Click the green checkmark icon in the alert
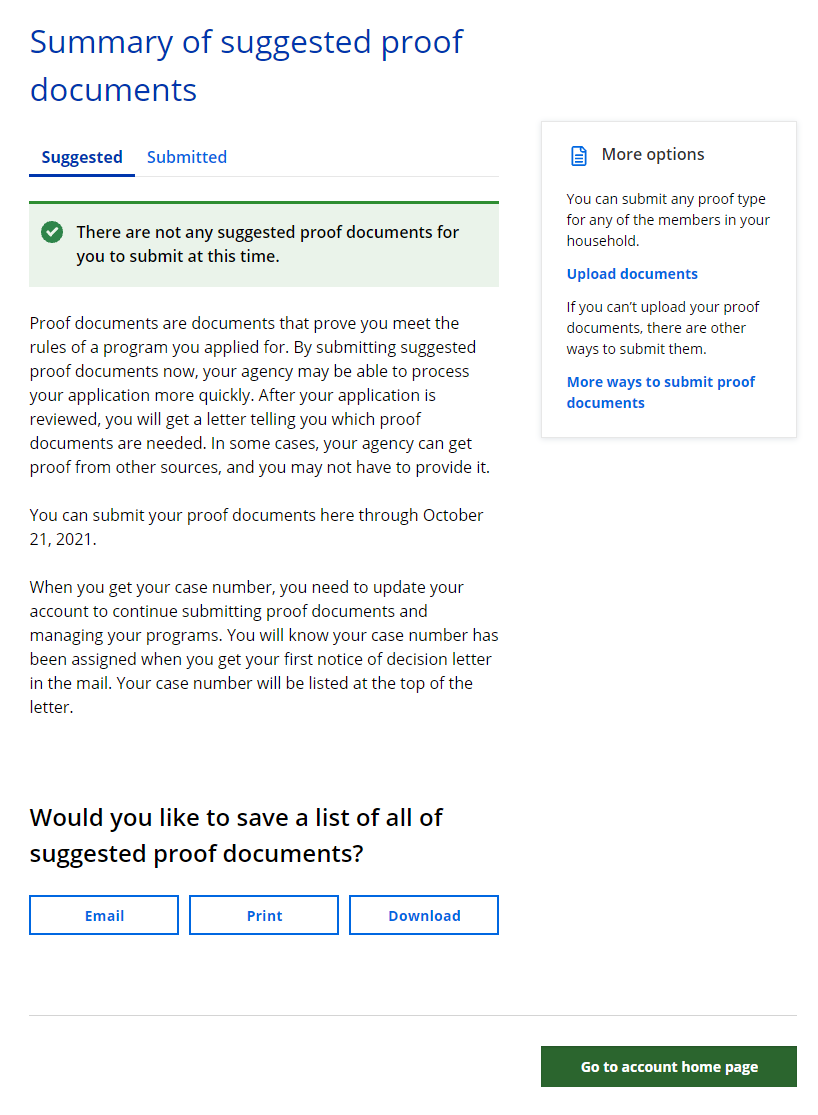The image size is (818, 1115). (52, 232)
